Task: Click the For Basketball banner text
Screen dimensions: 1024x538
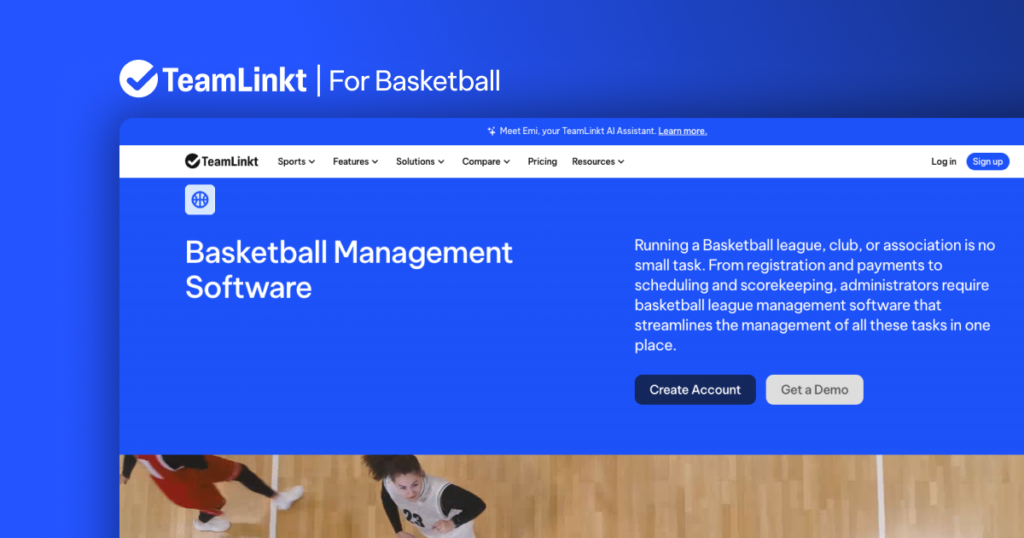Action: point(414,80)
